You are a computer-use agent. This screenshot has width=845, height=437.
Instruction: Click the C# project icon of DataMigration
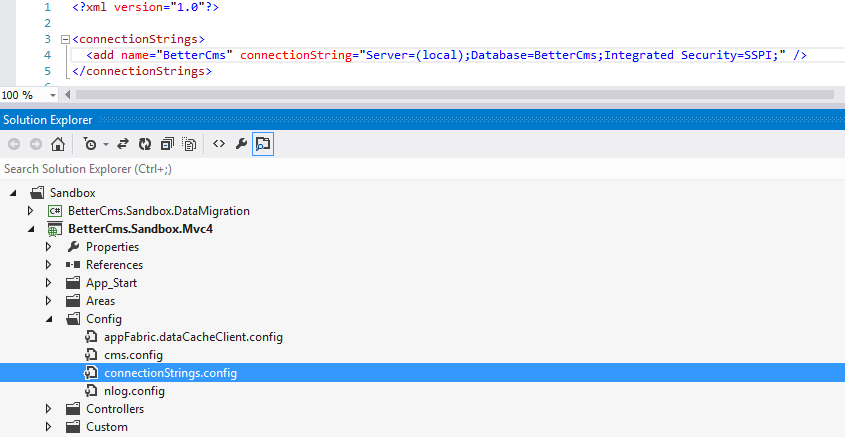point(54,211)
